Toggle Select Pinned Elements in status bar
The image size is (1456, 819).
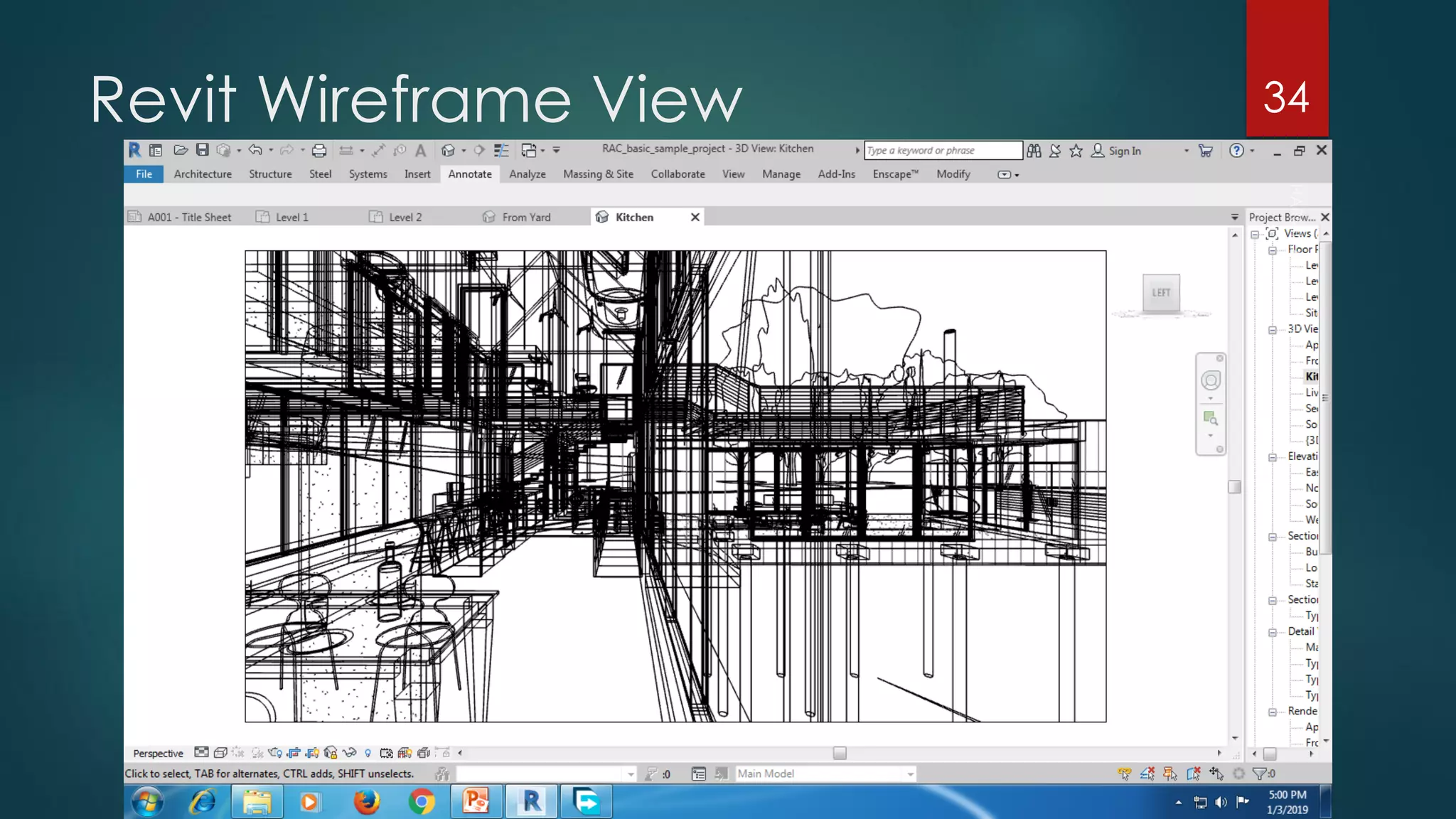[x=1169, y=773]
